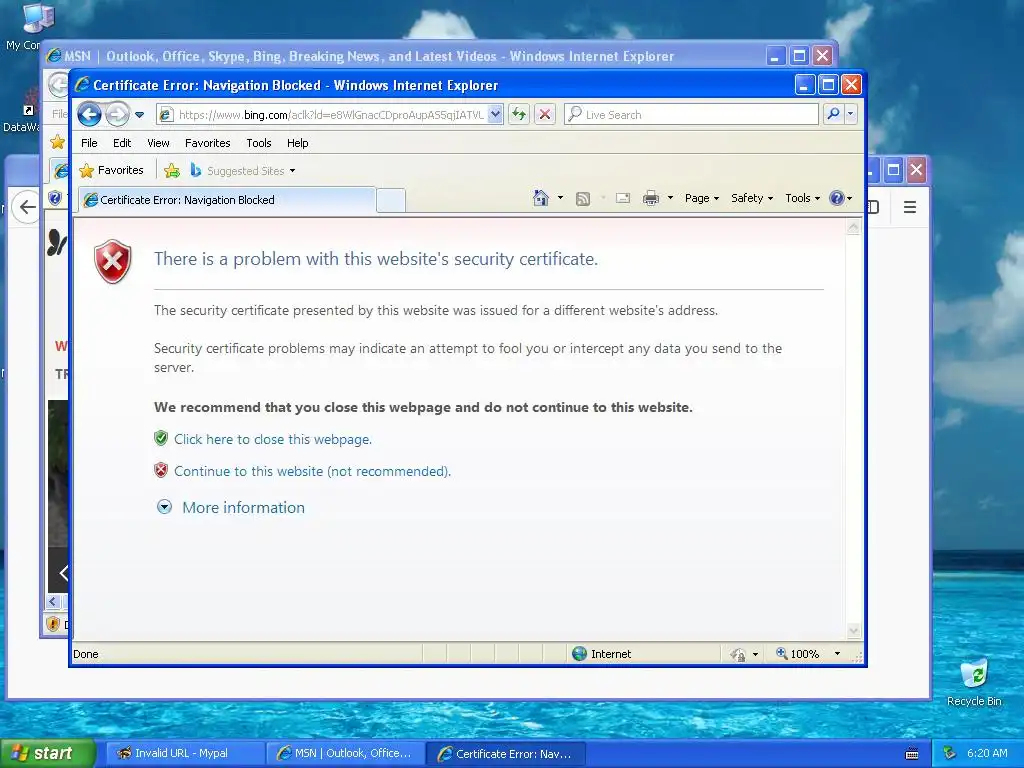Click the on-screen keyboard icon in taskbar
1024x768 pixels.
coord(912,754)
